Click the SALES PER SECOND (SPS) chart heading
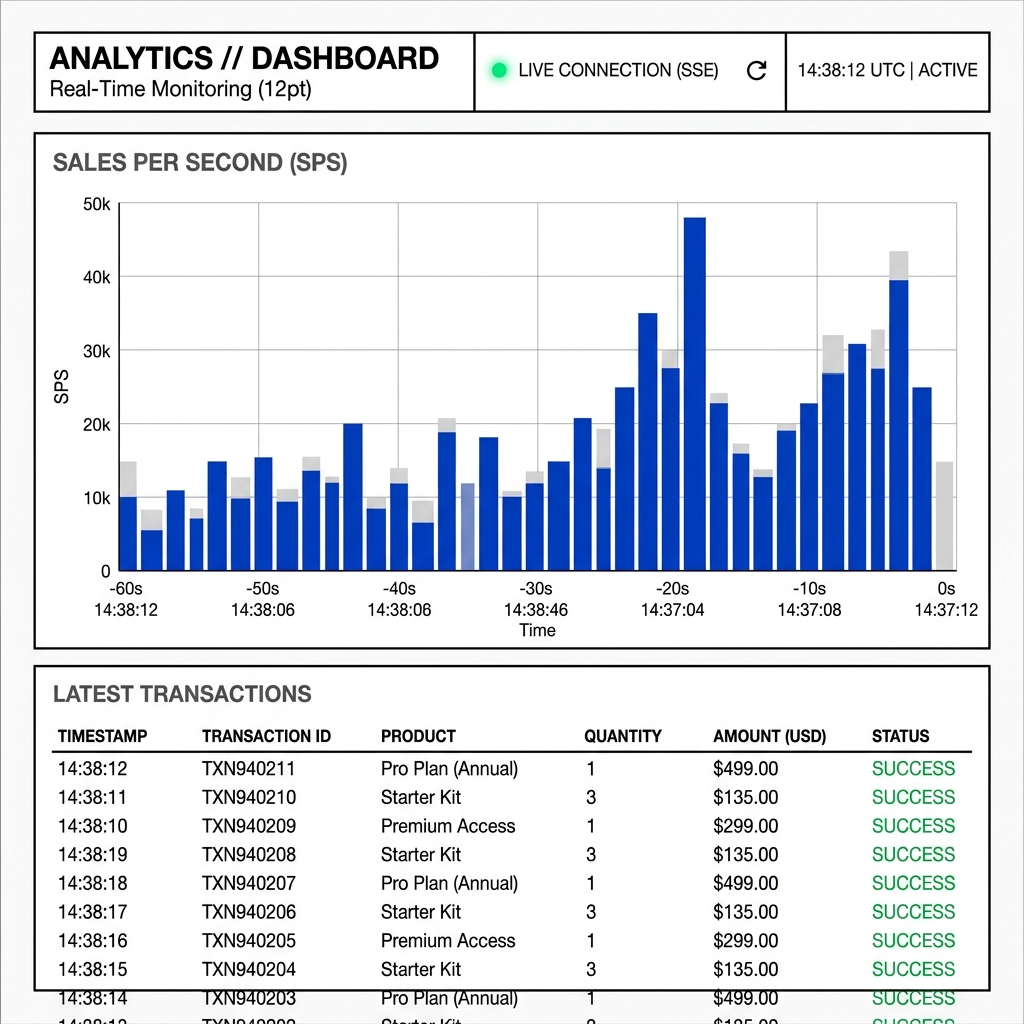The height and width of the screenshot is (1024, 1024). coord(200,163)
